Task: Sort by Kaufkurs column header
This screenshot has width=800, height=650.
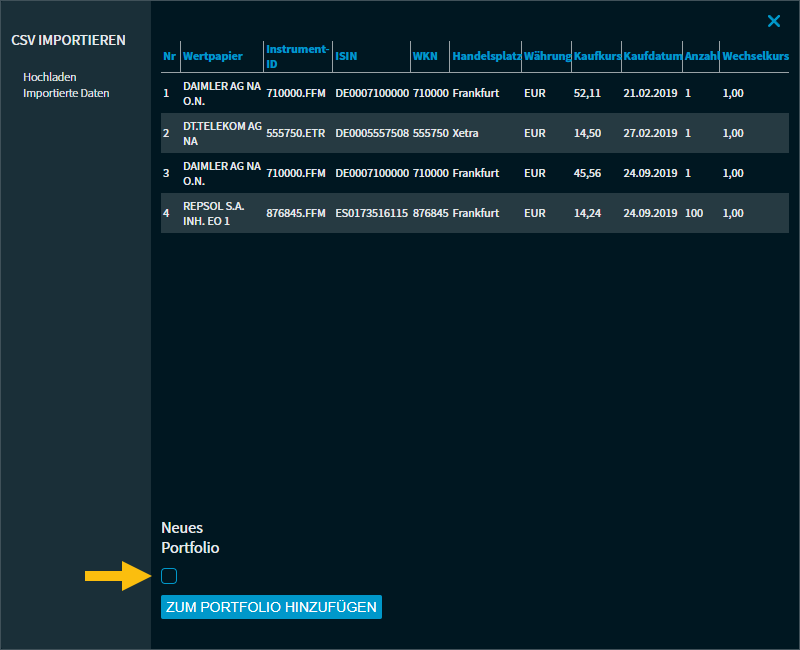Action: coord(596,56)
